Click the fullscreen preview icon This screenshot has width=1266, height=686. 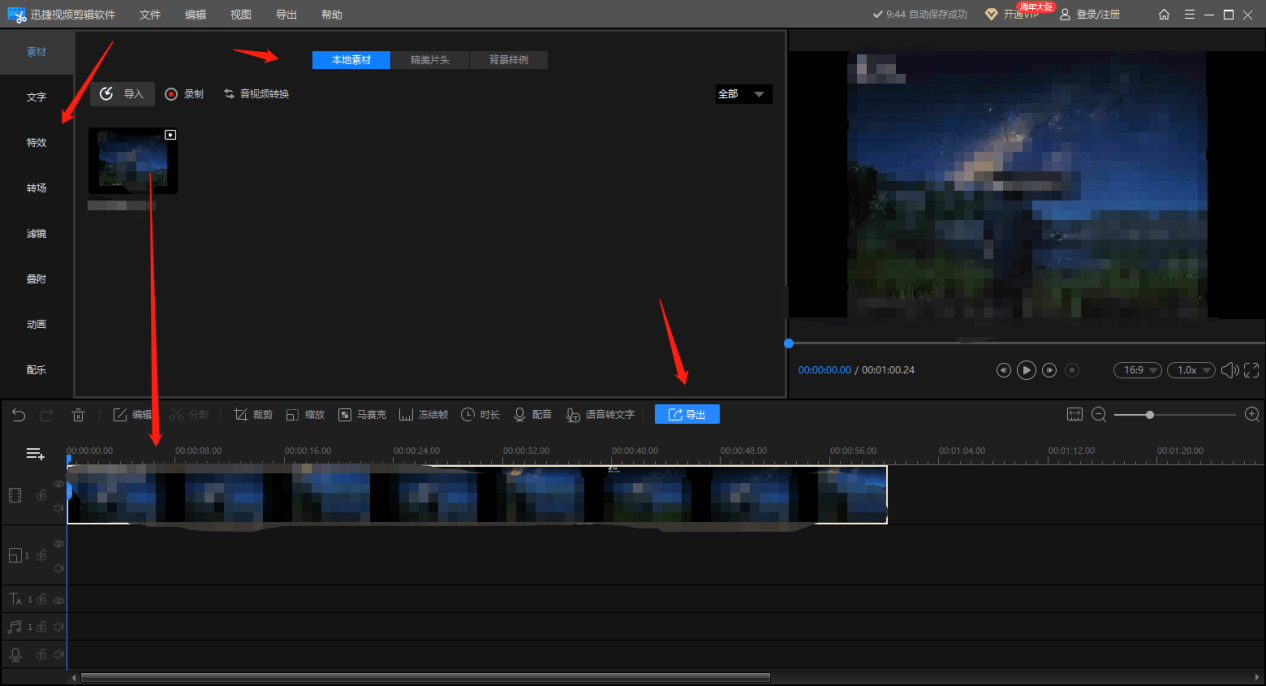point(1253,370)
